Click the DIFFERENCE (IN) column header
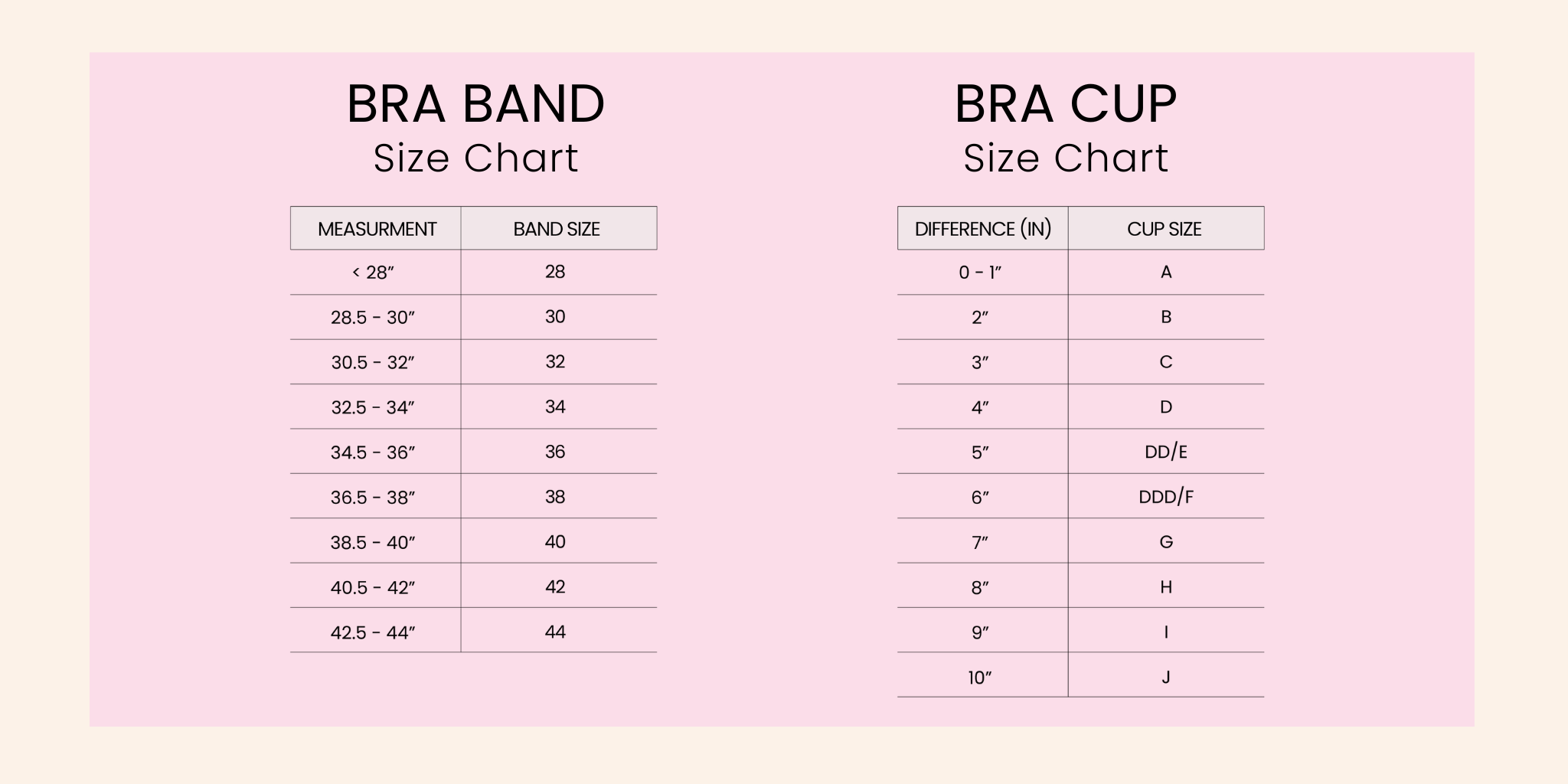The height and width of the screenshot is (784, 1568). point(983,229)
